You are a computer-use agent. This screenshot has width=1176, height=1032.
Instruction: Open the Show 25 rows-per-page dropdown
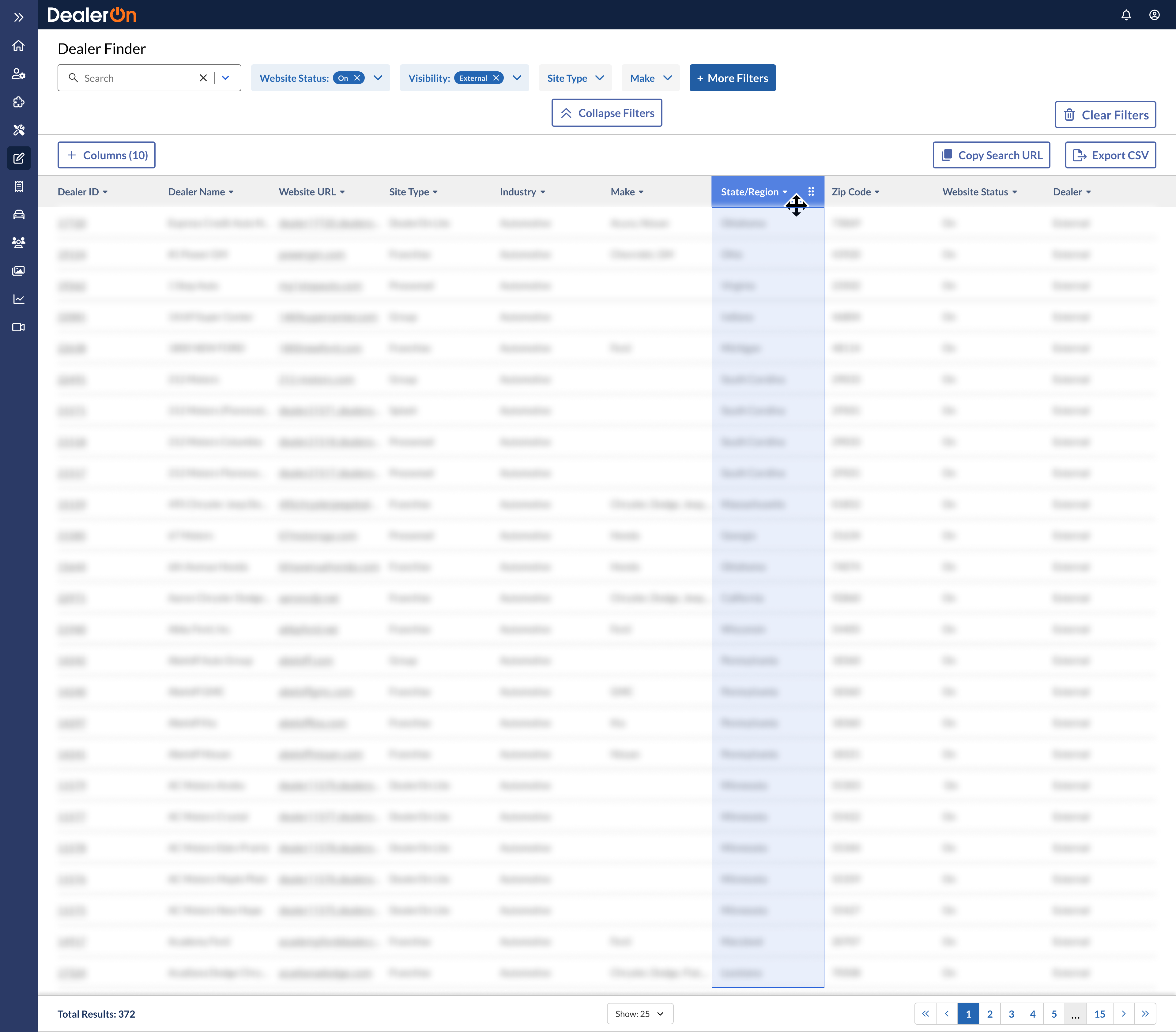pyautogui.click(x=639, y=1014)
